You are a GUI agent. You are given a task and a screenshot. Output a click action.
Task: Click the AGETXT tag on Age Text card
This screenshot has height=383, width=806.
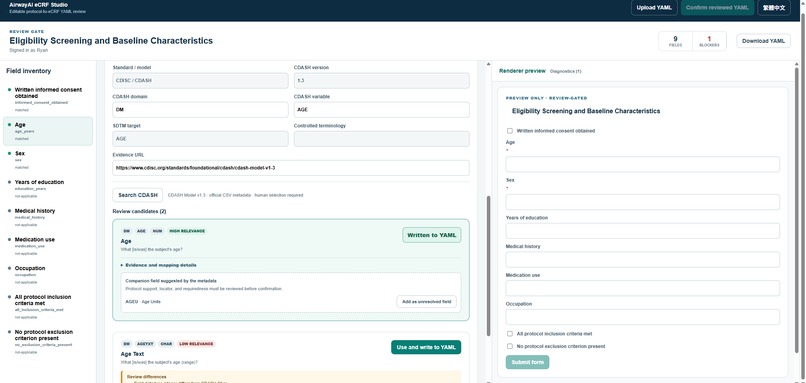point(145,344)
